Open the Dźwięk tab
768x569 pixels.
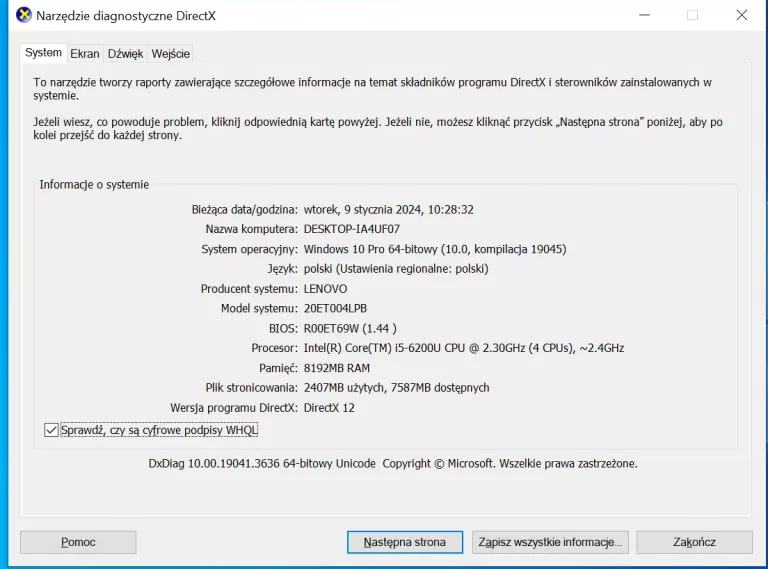pos(126,54)
